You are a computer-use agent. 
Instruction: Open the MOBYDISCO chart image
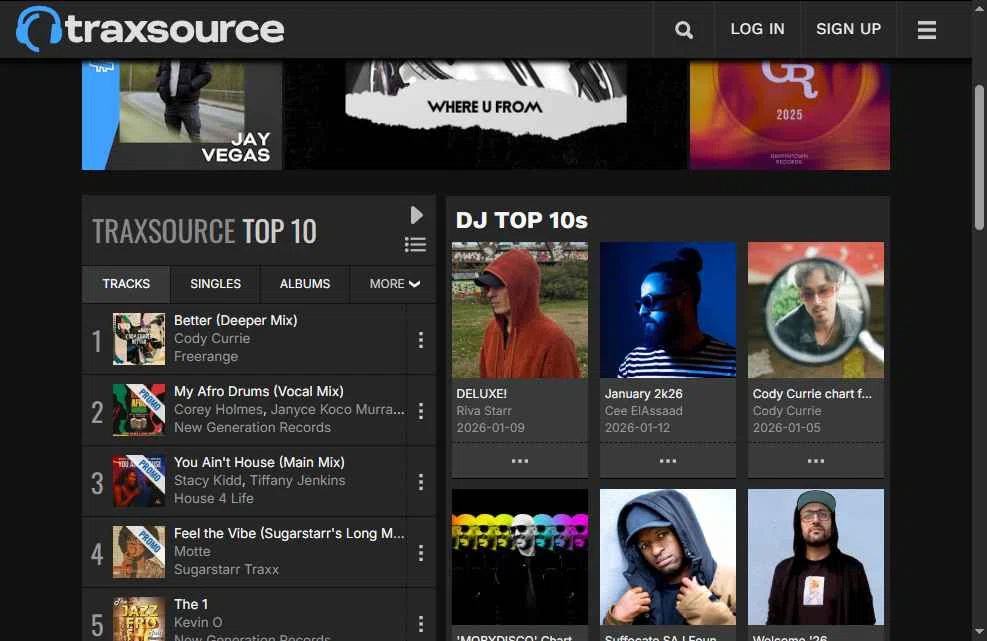click(x=520, y=557)
